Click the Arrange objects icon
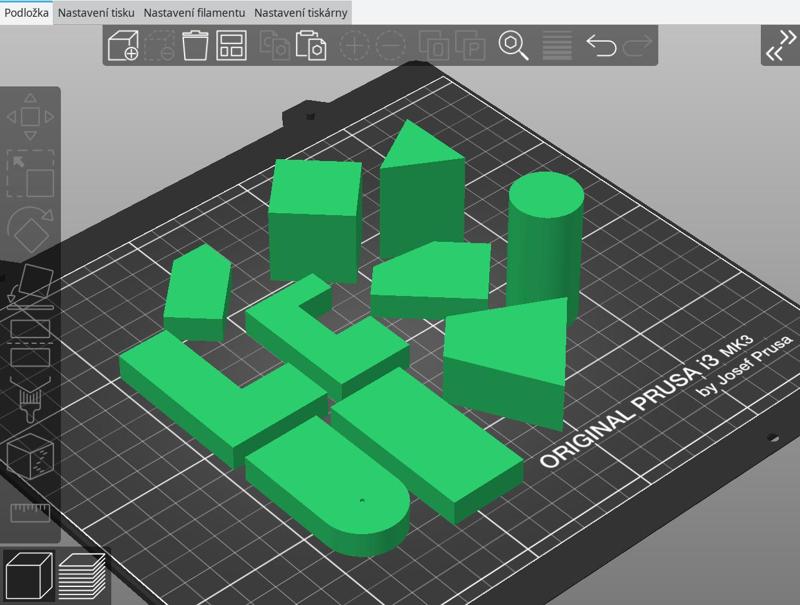 pos(231,45)
